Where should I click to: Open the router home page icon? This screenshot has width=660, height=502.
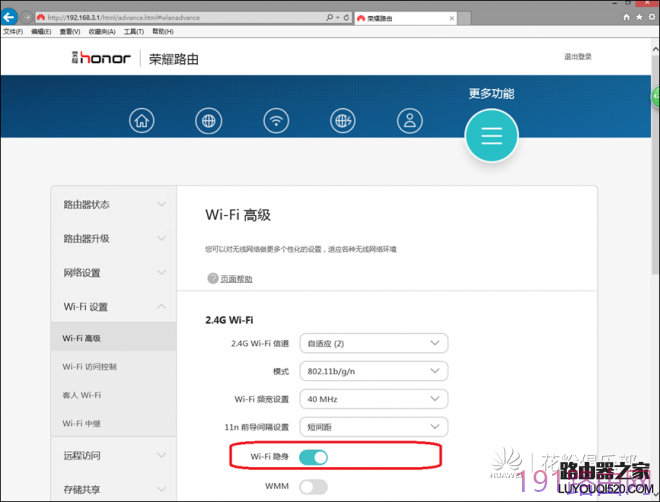141,120
